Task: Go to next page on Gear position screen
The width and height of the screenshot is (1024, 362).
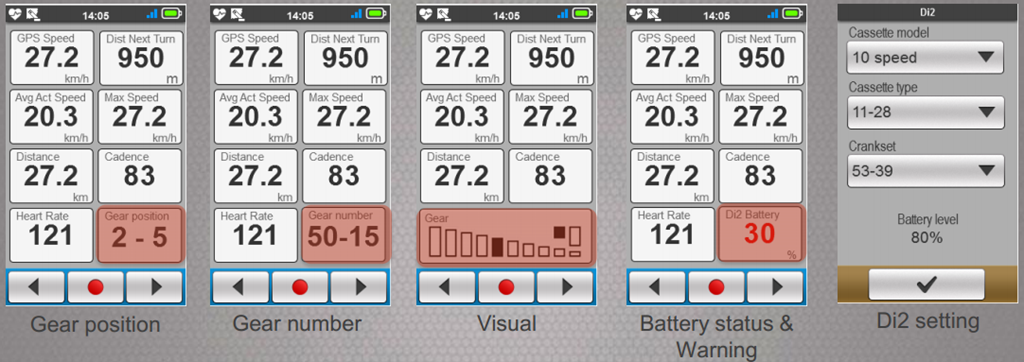Action: [153, 287]
